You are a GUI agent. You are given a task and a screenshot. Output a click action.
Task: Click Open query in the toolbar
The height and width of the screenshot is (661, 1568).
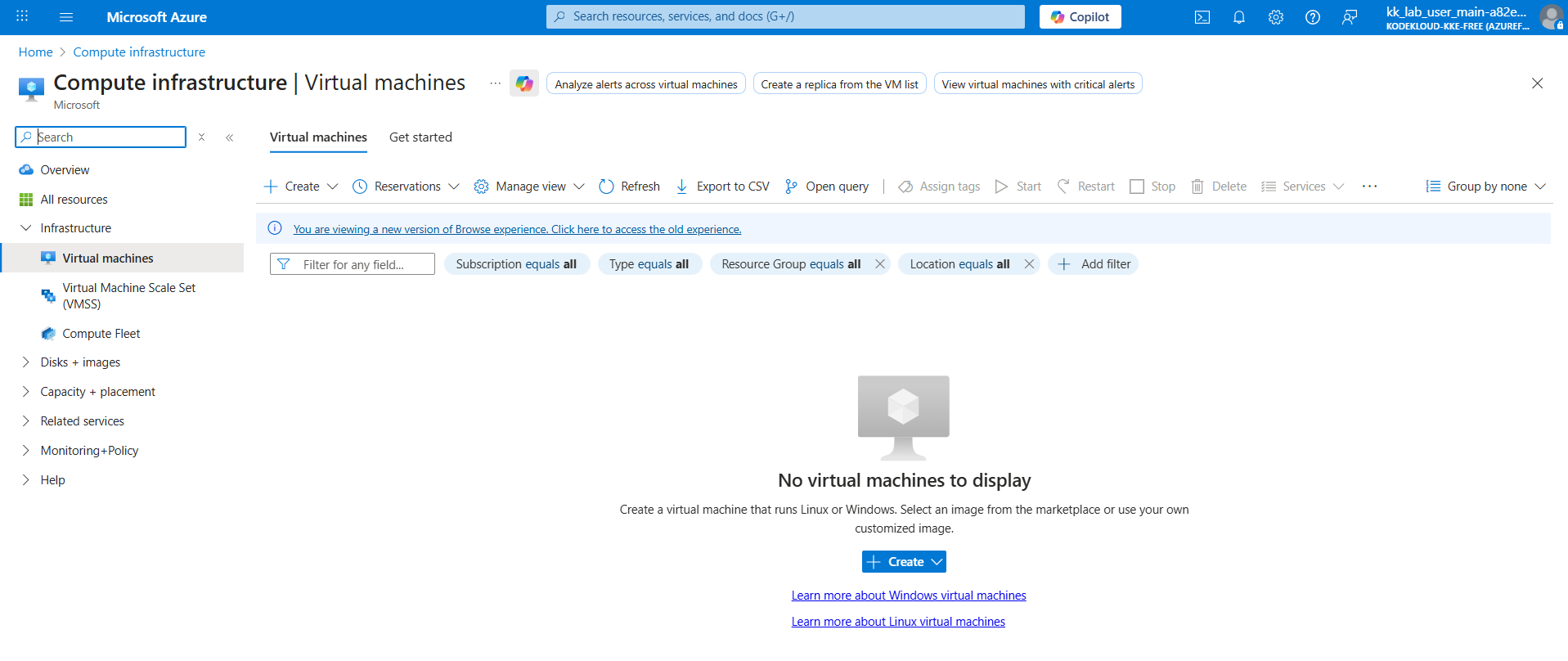coord(827,187)
